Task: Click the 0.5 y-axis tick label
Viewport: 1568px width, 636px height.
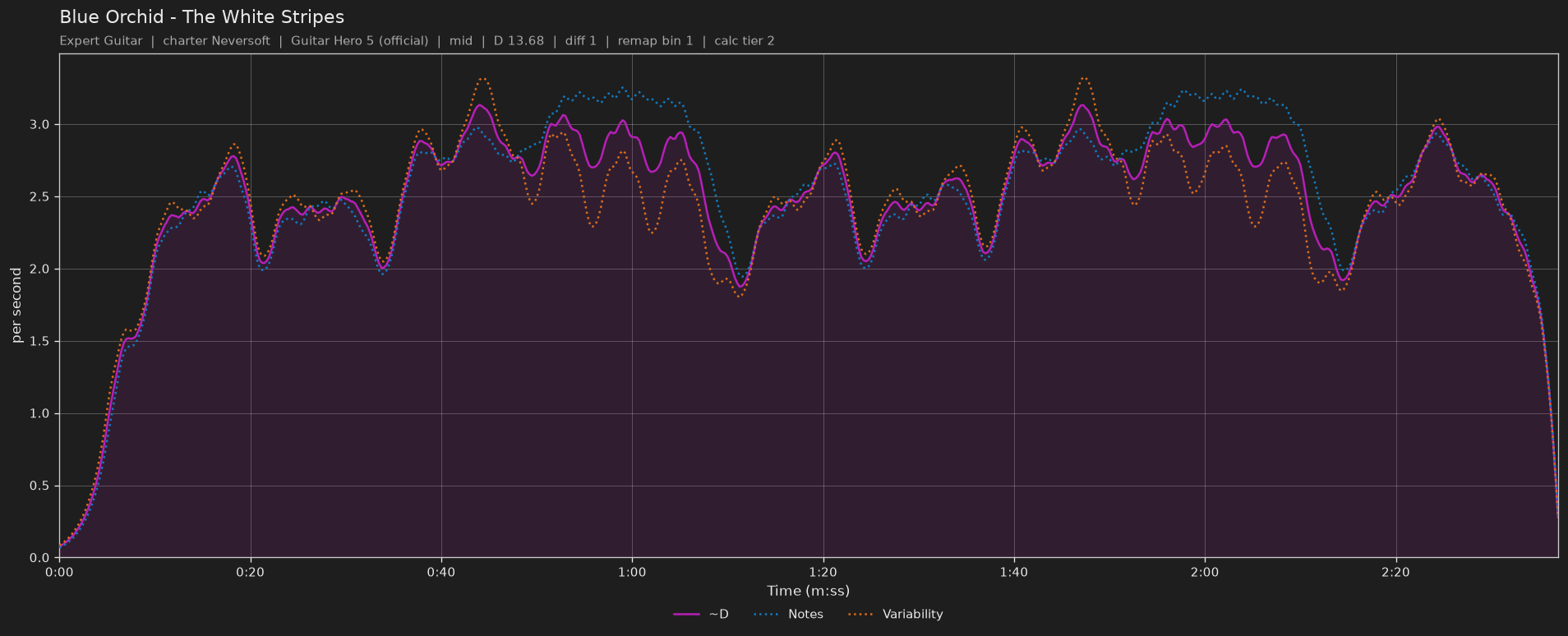Action: point(39,486)
